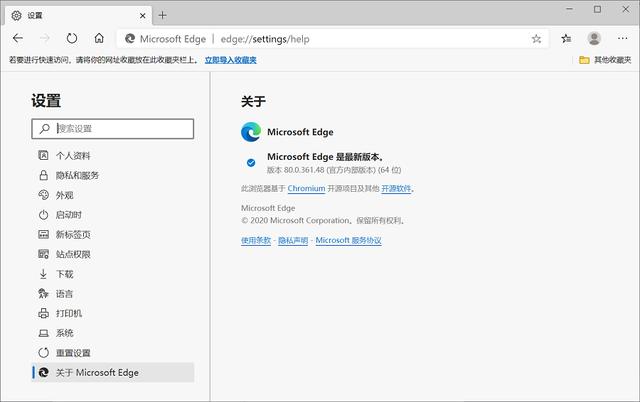Select the 设置 browser tab
Image resolution: width=640 pixels, height=402 pixels.
click(x=78, y=16)
